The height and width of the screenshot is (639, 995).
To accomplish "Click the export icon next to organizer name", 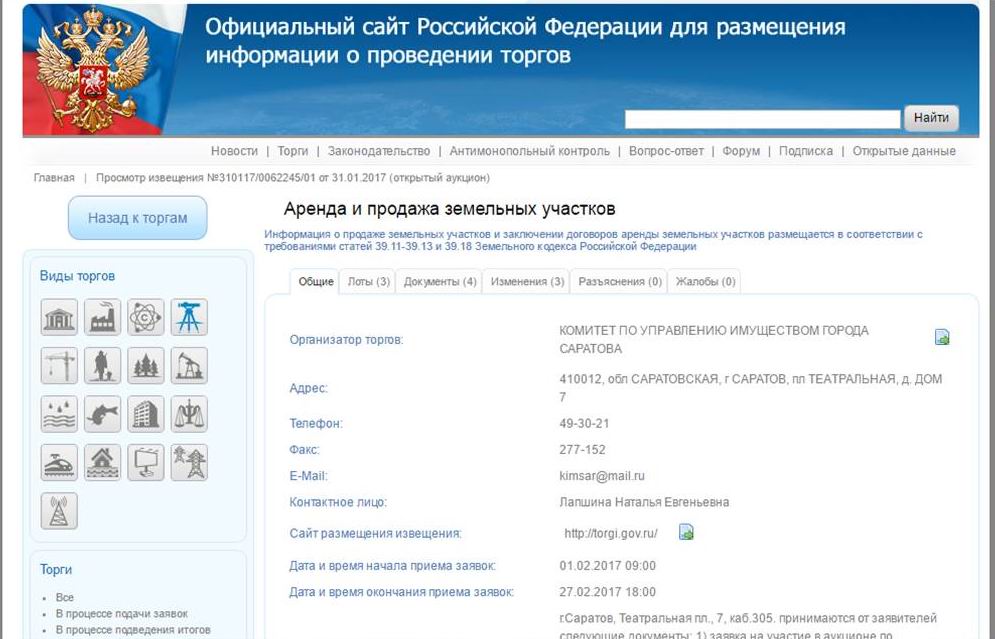I will [x=941, y=337].
